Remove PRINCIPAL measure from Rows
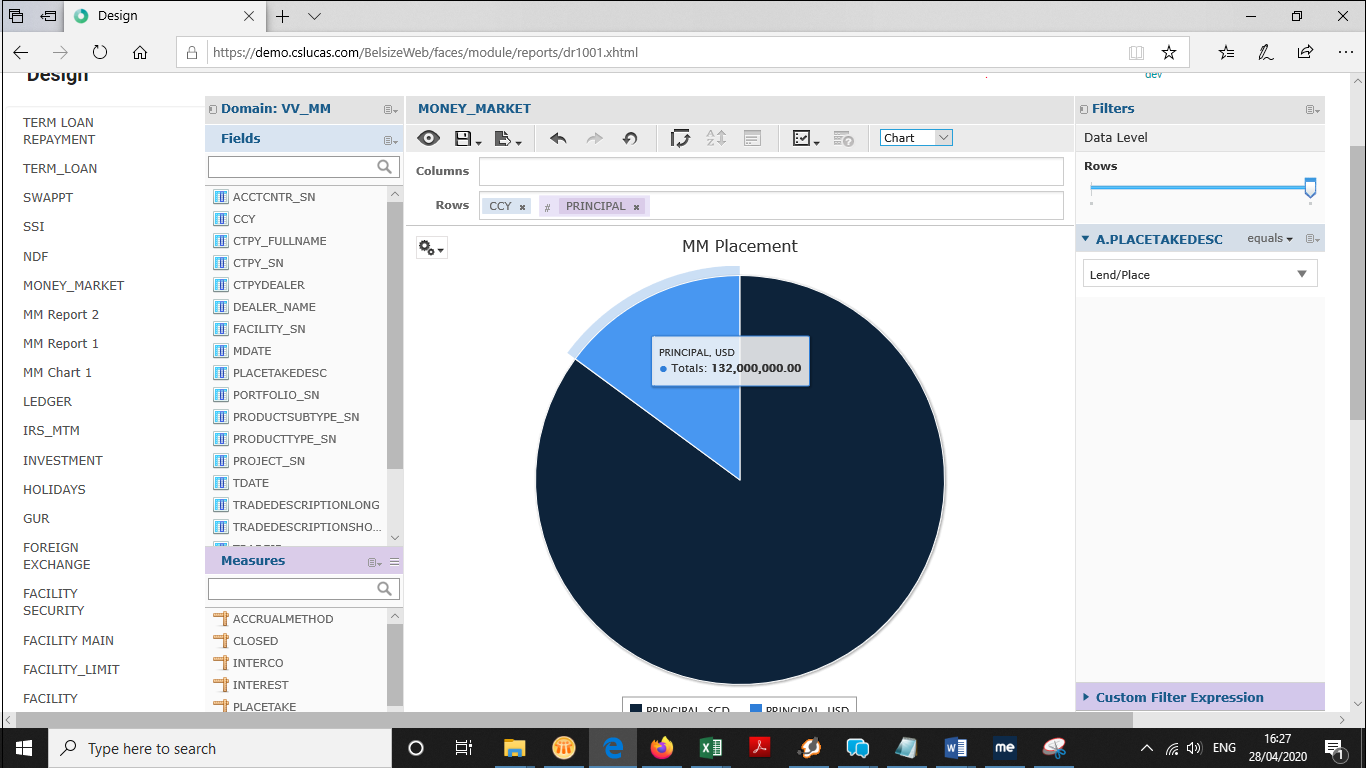Screen dimensions: 1366x768 (x=636, y=207)
